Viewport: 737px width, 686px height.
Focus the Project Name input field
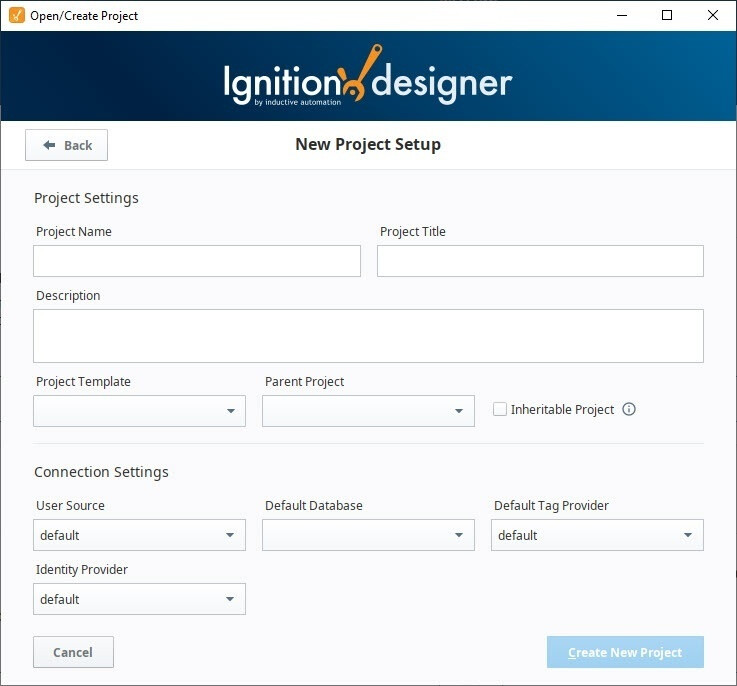197,261
